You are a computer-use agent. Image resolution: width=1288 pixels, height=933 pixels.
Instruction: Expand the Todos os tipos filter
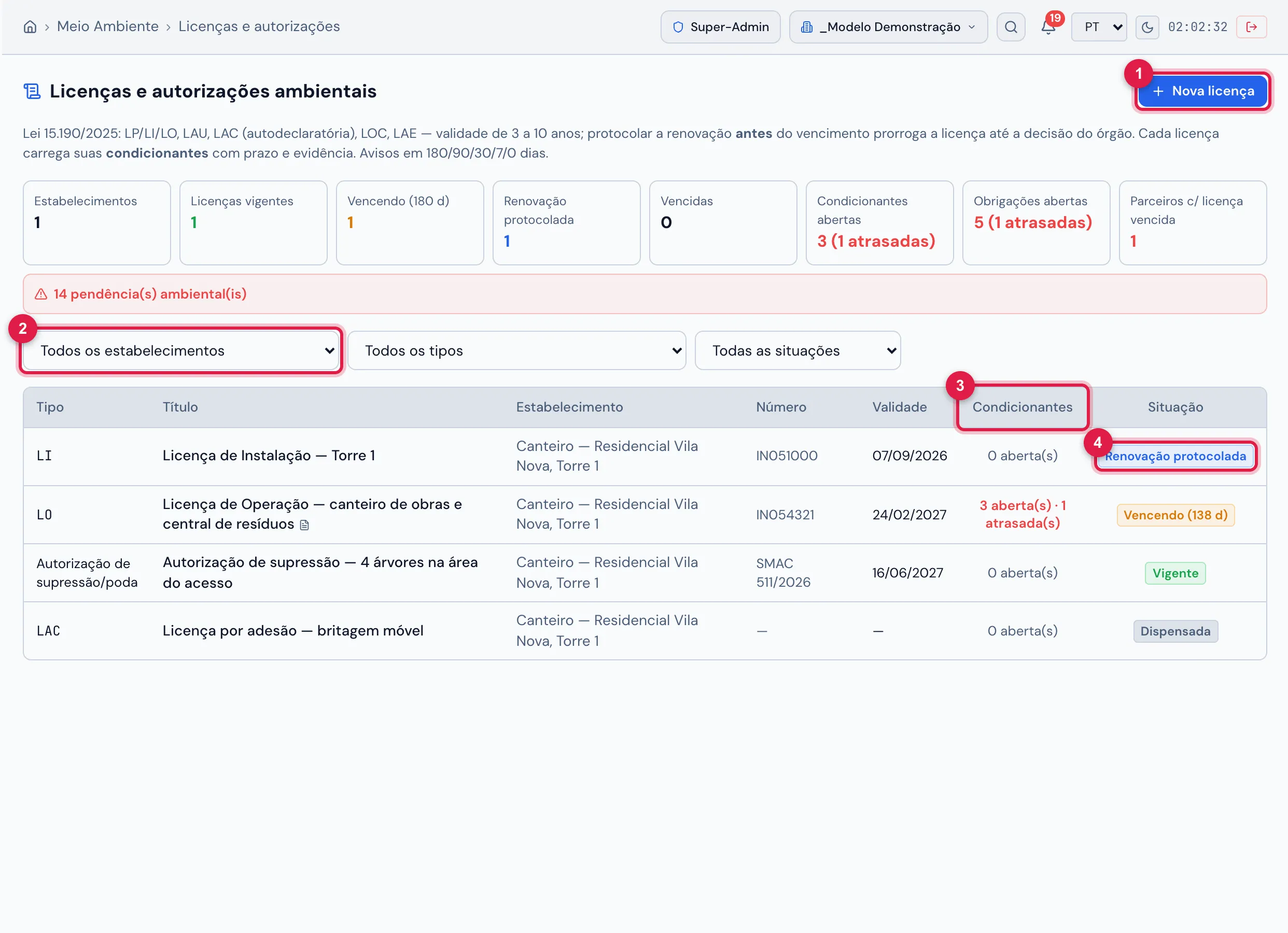(516, 350)
